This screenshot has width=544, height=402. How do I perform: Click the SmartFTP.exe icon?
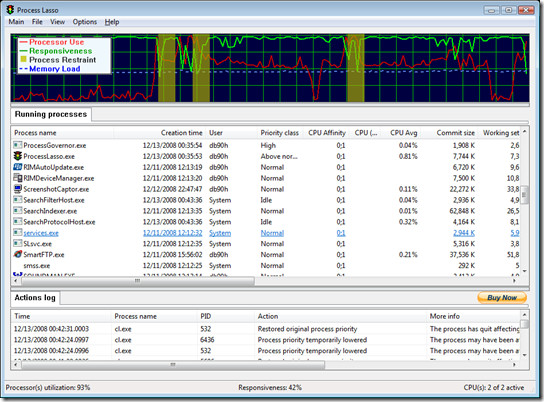pyautogui.click(x=17, y=254)
